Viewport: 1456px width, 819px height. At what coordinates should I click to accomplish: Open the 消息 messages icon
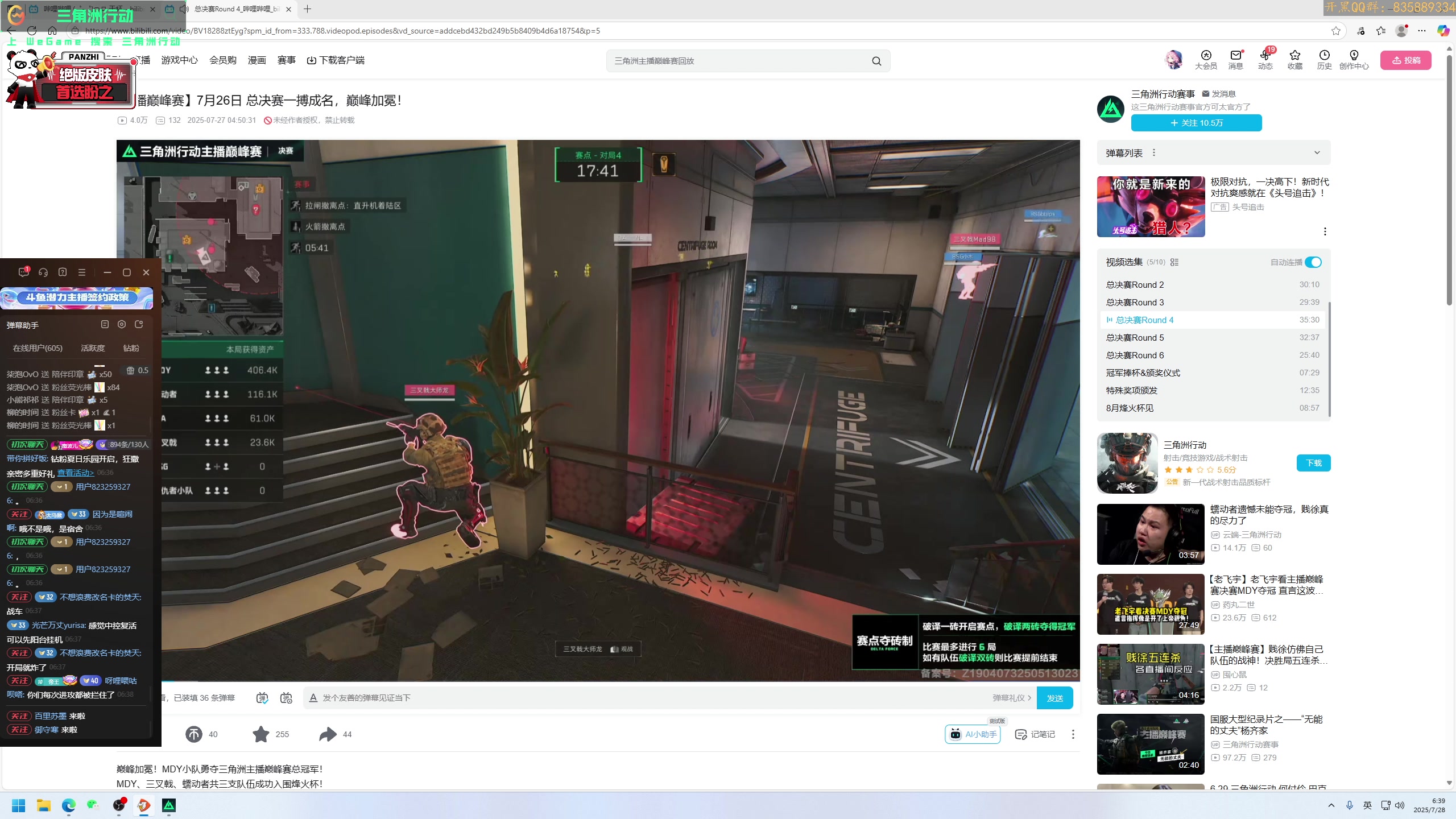[x=1235, y=60]
